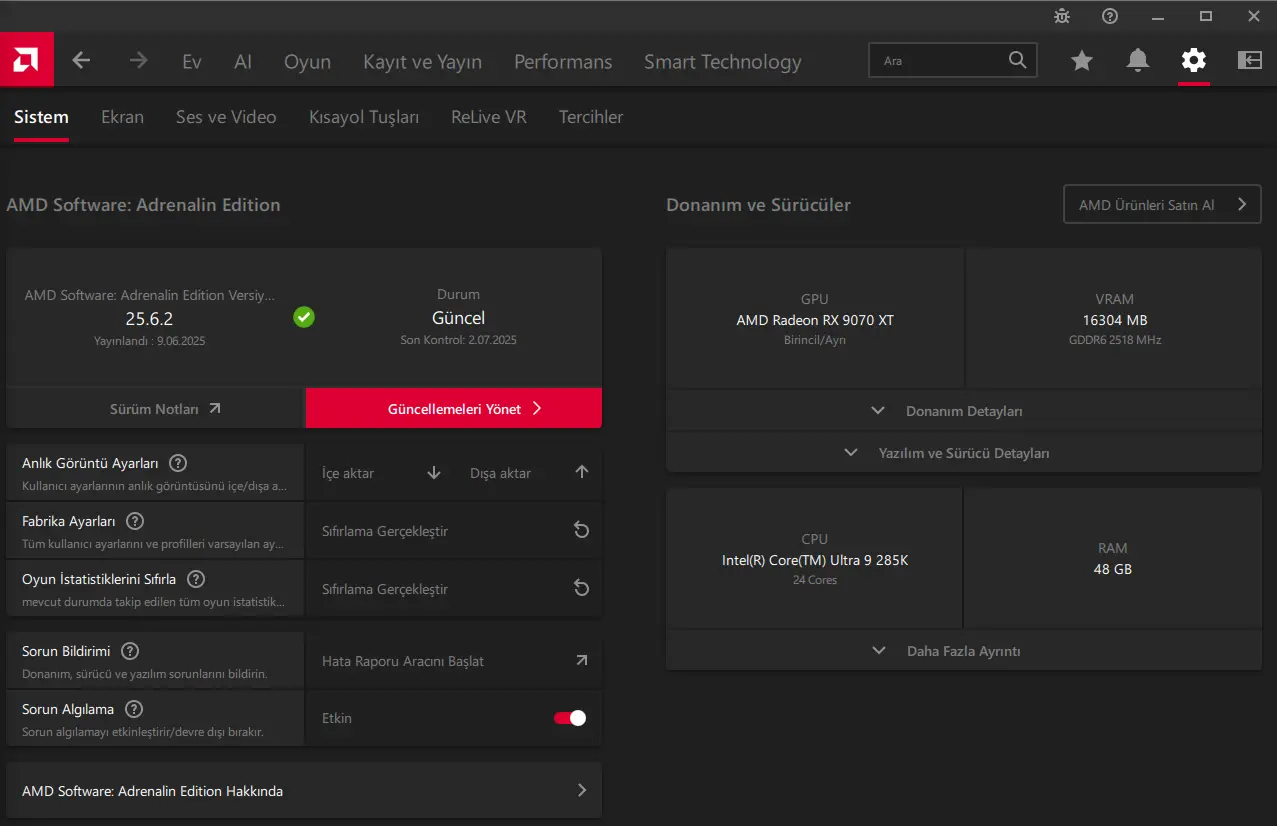This screenshot has height=826, width=1277.
Task: Click İçe aktar text
Action: coord(348,473)
